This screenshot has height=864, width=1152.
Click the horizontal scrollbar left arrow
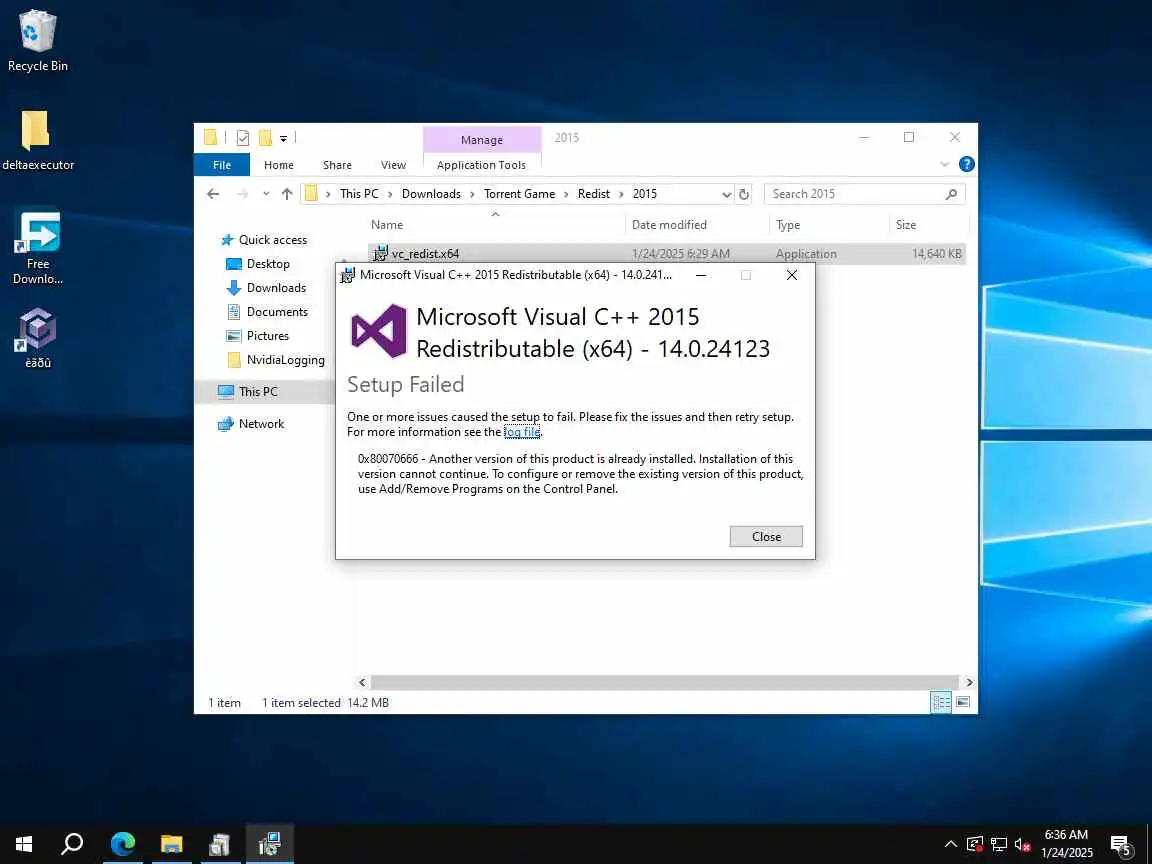point(361,683)
